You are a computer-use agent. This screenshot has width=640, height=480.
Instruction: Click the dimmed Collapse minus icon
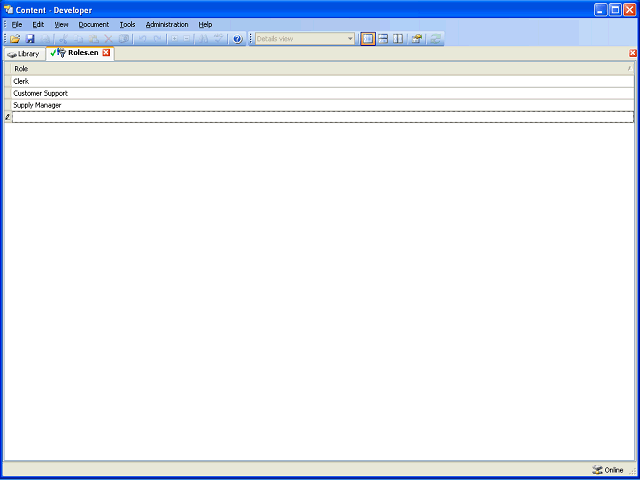(187, 39)
